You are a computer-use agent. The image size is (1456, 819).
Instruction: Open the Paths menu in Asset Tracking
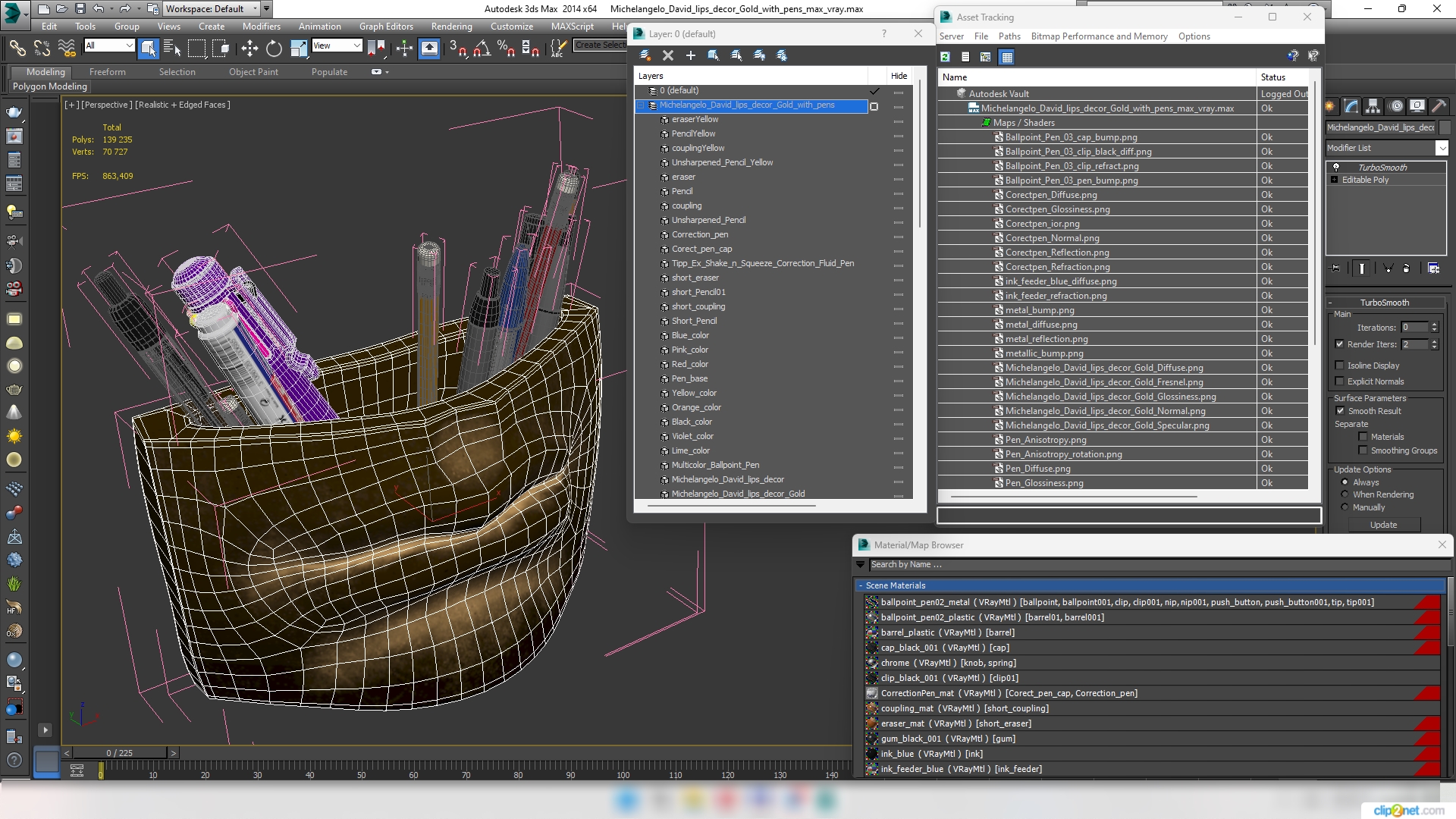point(1009,36)
